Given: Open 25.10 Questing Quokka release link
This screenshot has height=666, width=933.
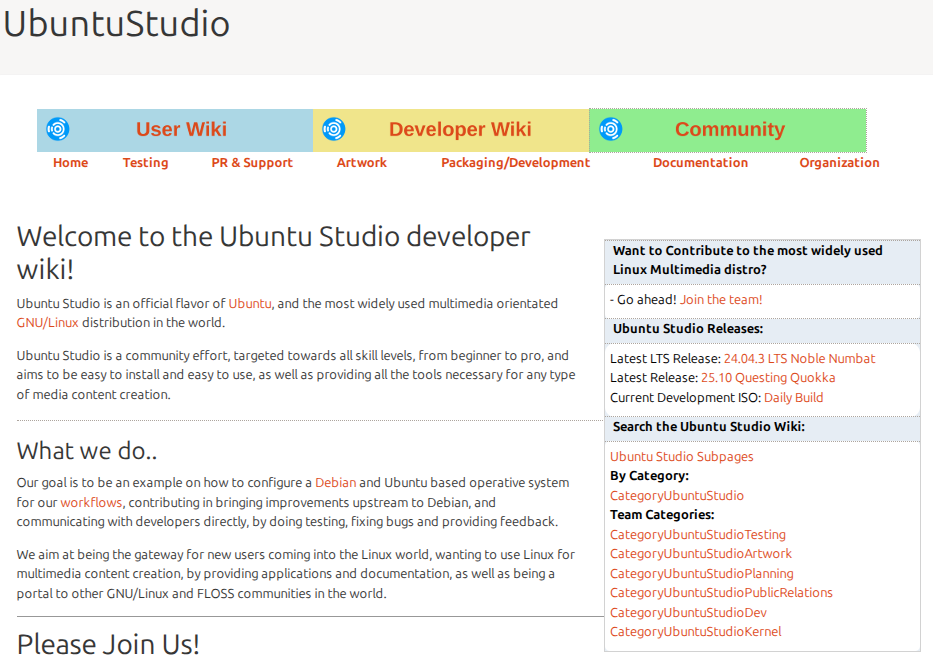Looking at the screenshot, I should pyautogui.click(x=768, y=377).
